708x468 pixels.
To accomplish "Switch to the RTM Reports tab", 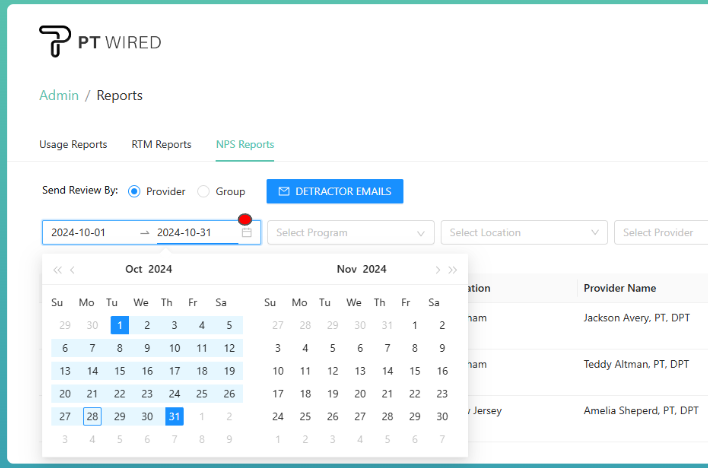I will tap(161, 144).
